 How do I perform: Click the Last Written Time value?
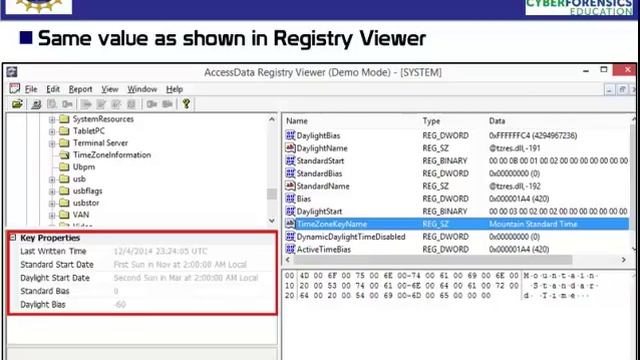160,251
